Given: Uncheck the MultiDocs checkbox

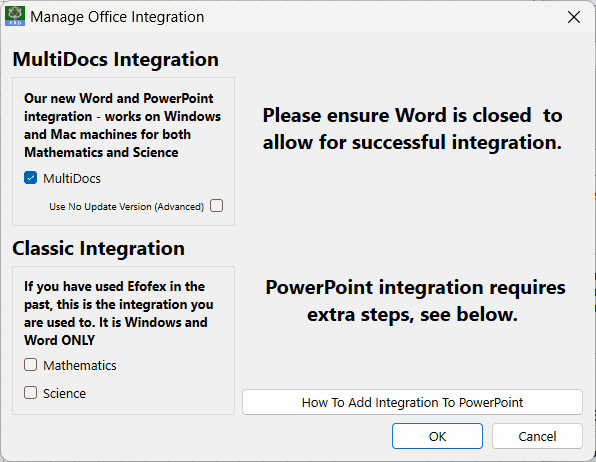Looking at the screenshot, I should [30, 178].
